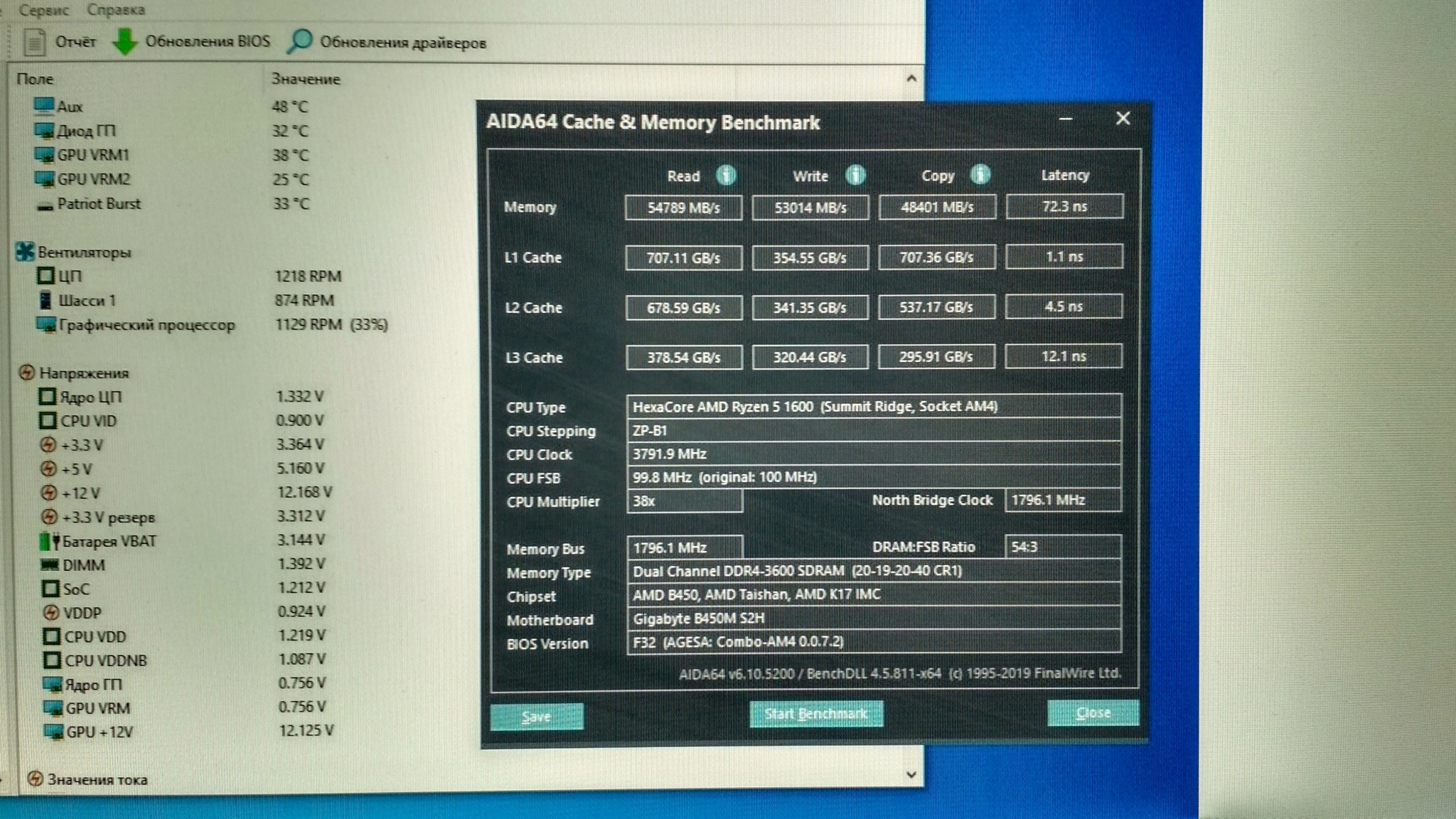Viewport: 1456px width, 819px height.
Task: Click the Close button in benchmark window
Action: pos(1093,712)
